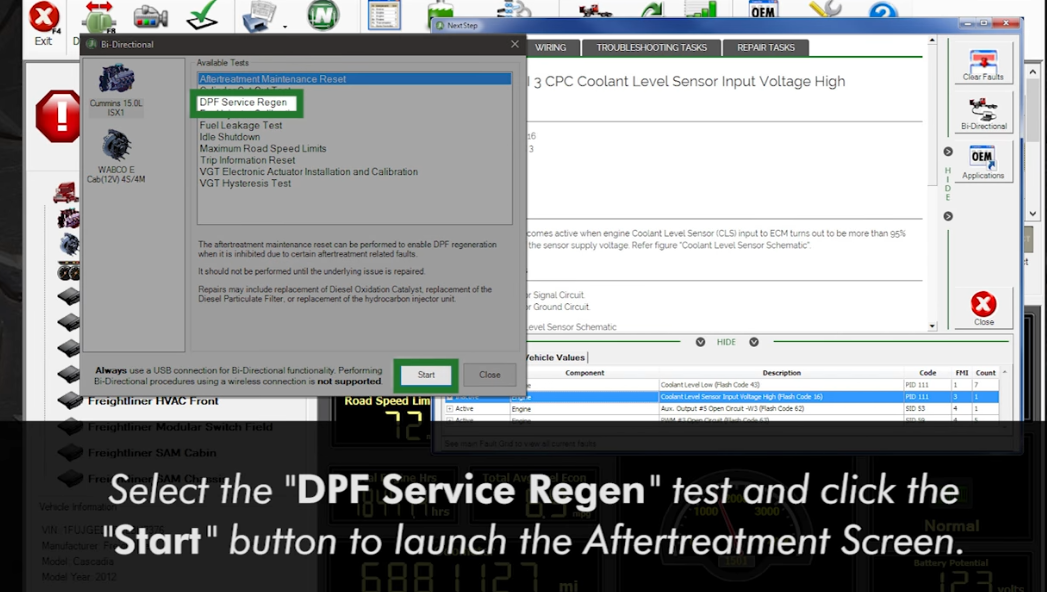Click the red truck toolbar icon
The image size is (1047, 592).
click(x=595, y=10)
